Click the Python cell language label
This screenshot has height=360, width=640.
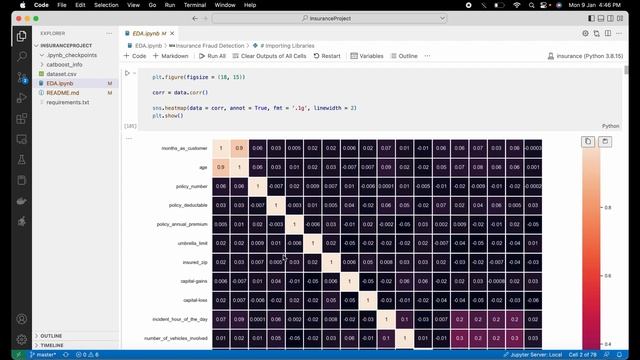pos(610,126)
